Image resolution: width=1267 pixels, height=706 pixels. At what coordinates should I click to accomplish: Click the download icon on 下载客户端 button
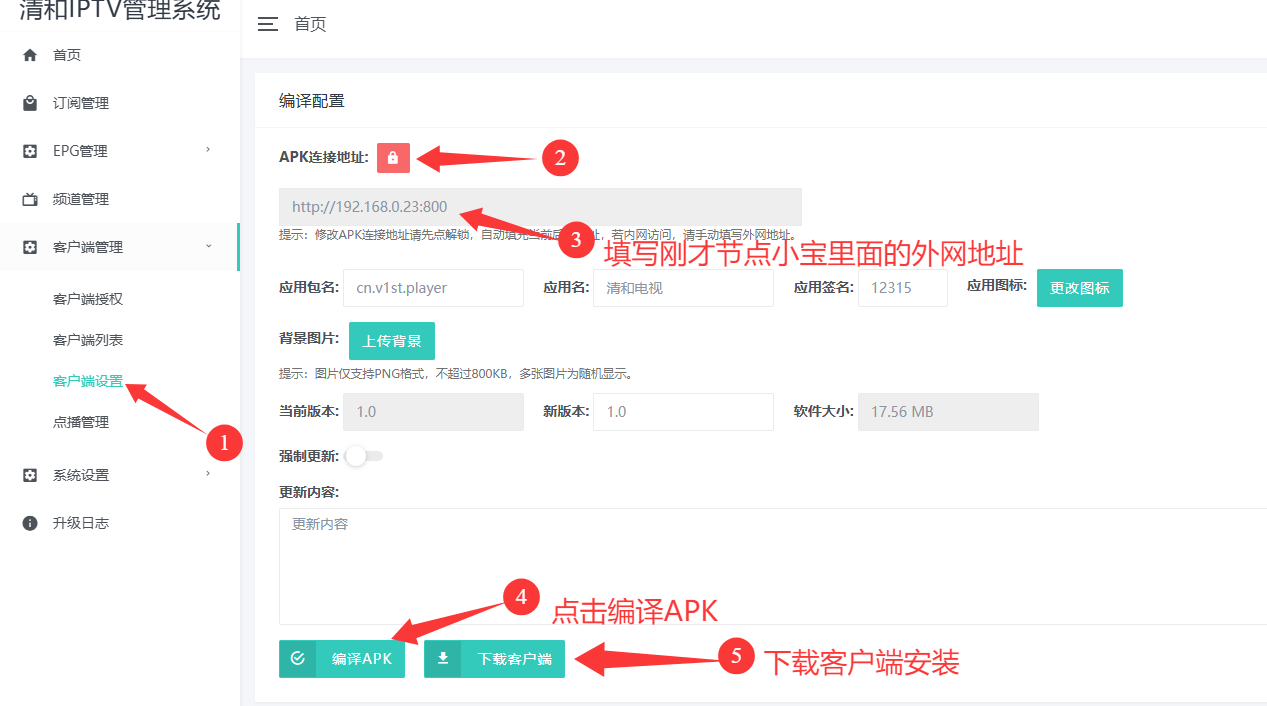(x=443, y=659)
